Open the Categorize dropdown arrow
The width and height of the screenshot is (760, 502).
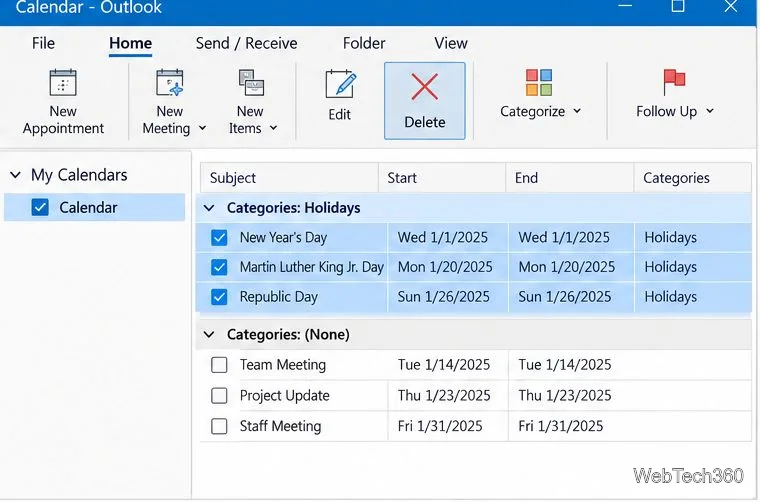pyautogui.click(x=577, y=111)
